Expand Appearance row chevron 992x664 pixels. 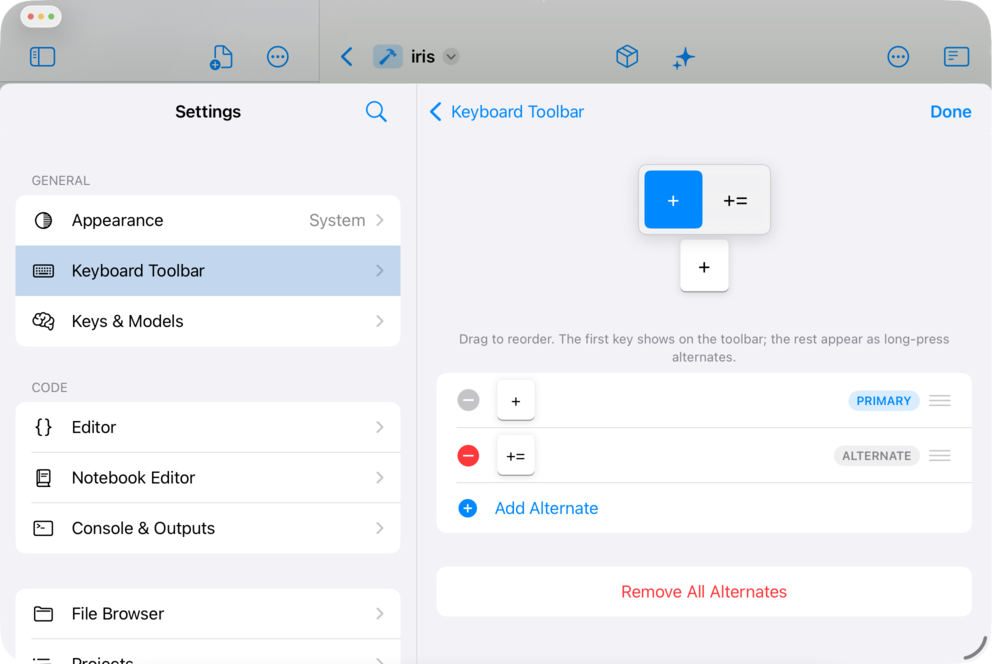(380, 220)
